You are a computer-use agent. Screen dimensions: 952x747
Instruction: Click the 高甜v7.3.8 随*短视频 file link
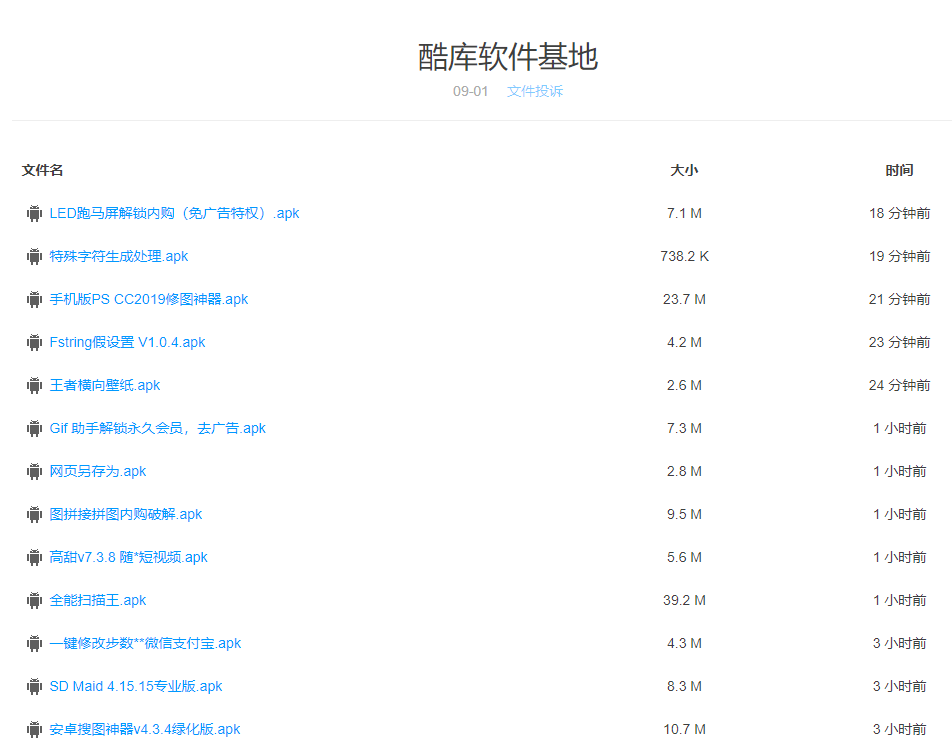pos(127,557)
